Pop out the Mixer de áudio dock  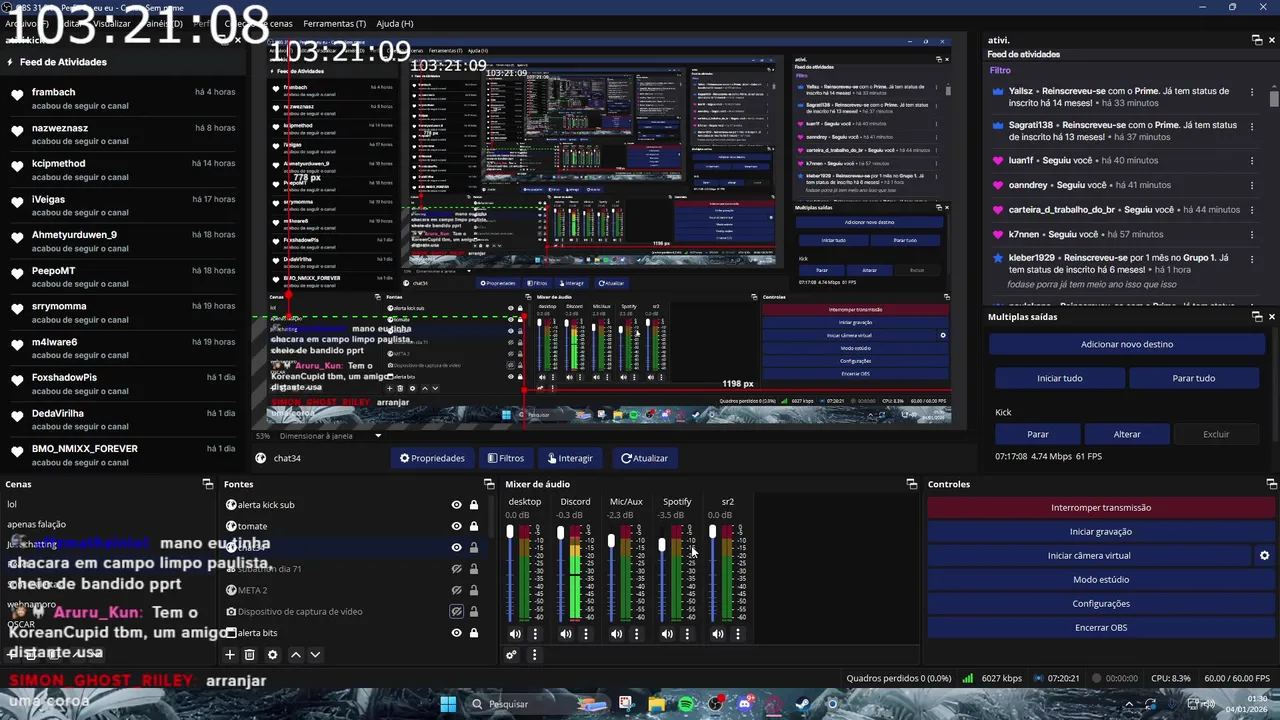[x=911, y=484]
